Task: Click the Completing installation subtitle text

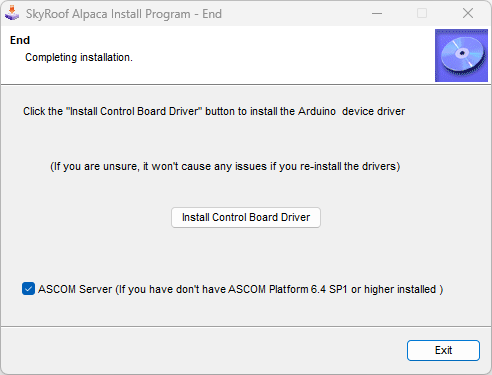Action: [x=79, y=57]
